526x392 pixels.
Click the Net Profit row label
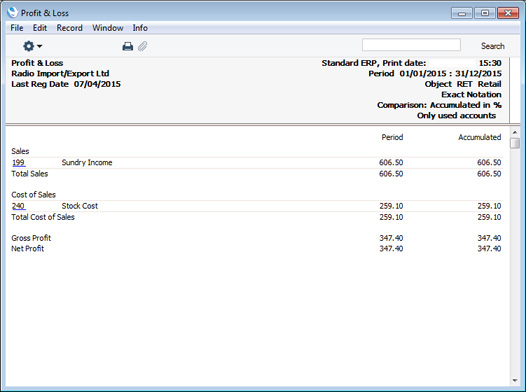click(28, 248)
